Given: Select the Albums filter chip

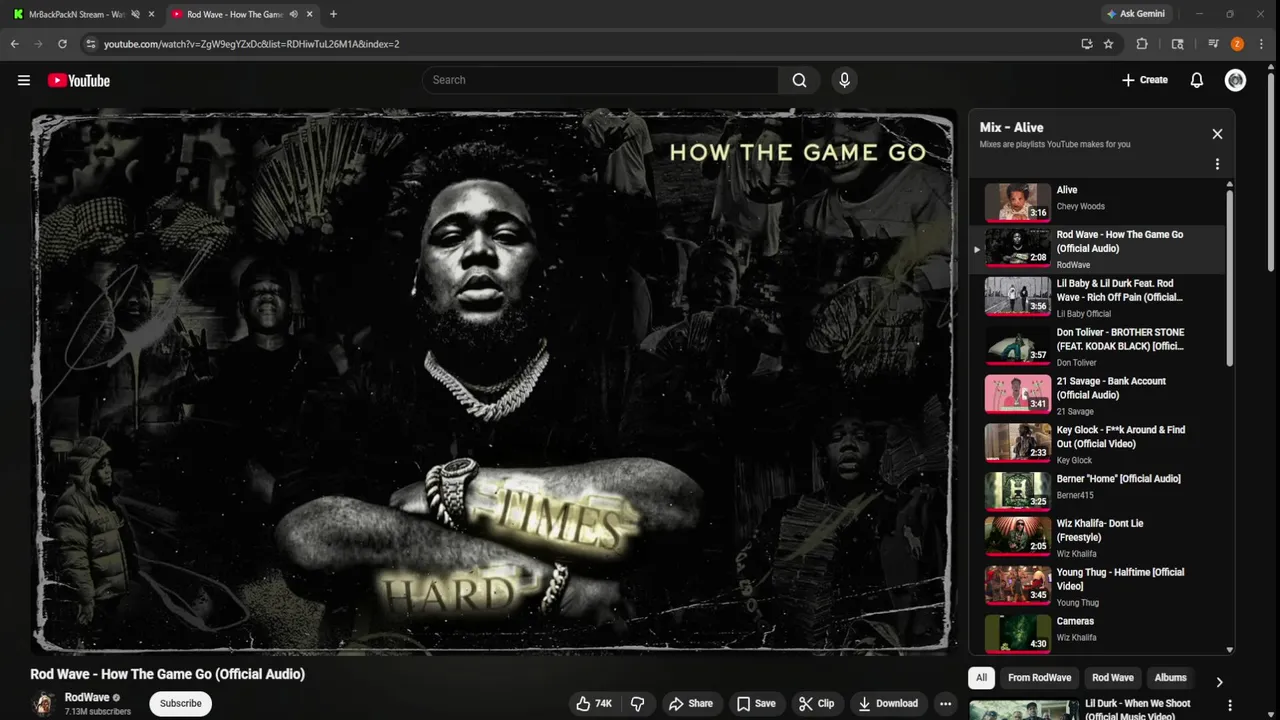Looking at the screenshot, I should tap(1170, 677).
